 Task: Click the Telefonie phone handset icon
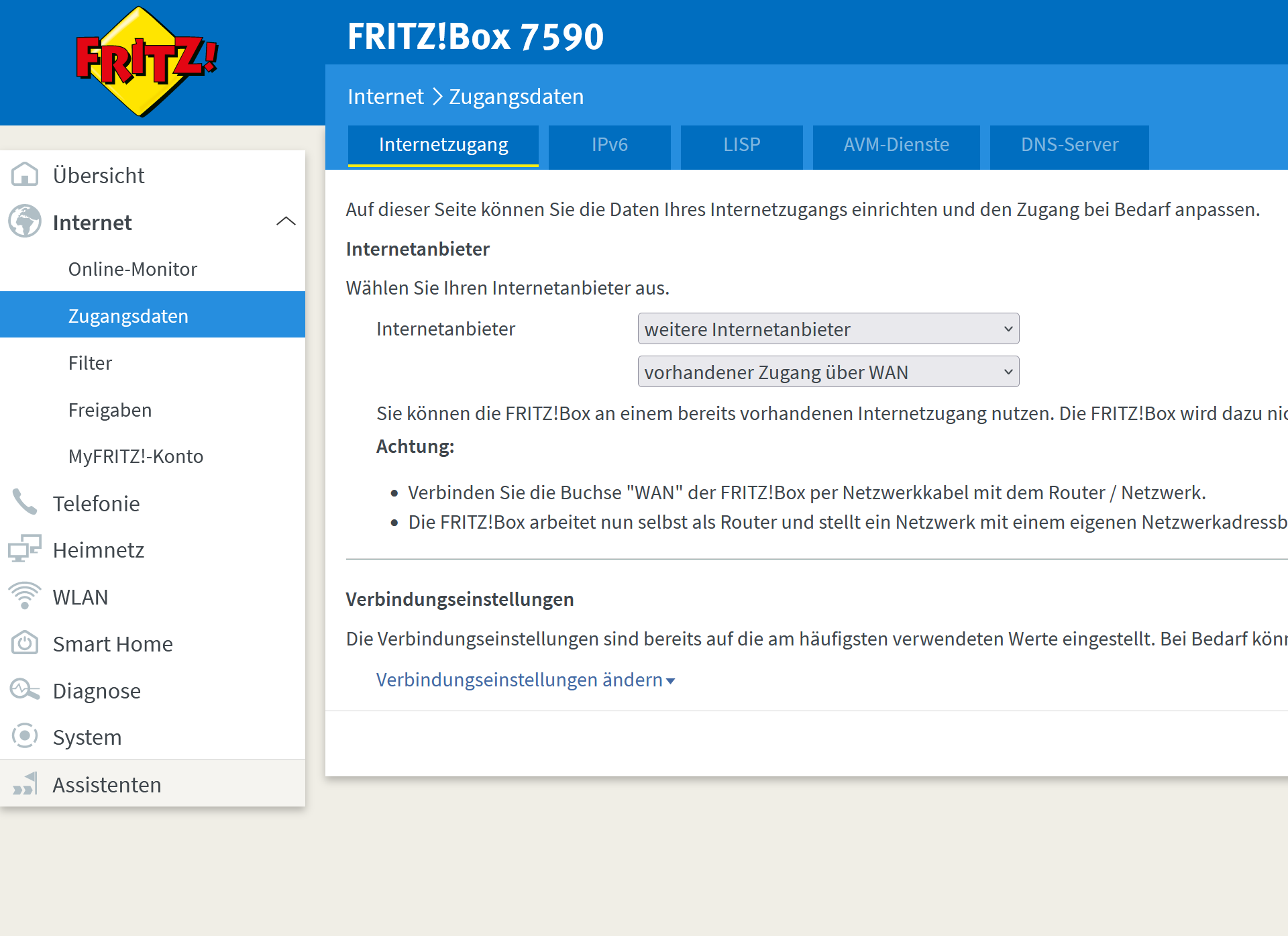(25, 503)
